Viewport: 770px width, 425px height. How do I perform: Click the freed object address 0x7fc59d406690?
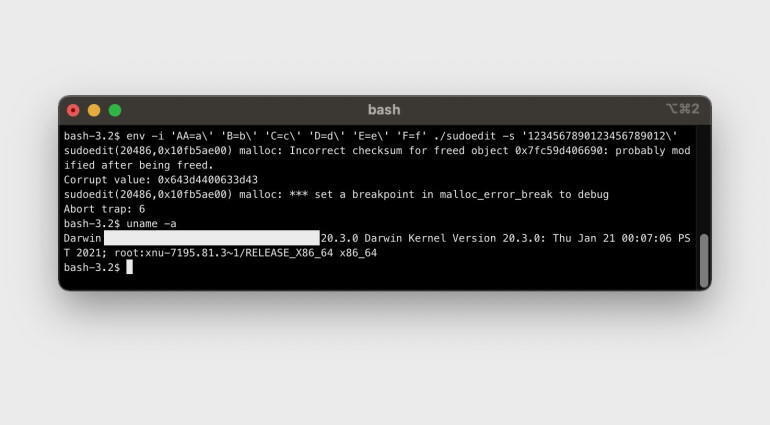pos(559,150)
